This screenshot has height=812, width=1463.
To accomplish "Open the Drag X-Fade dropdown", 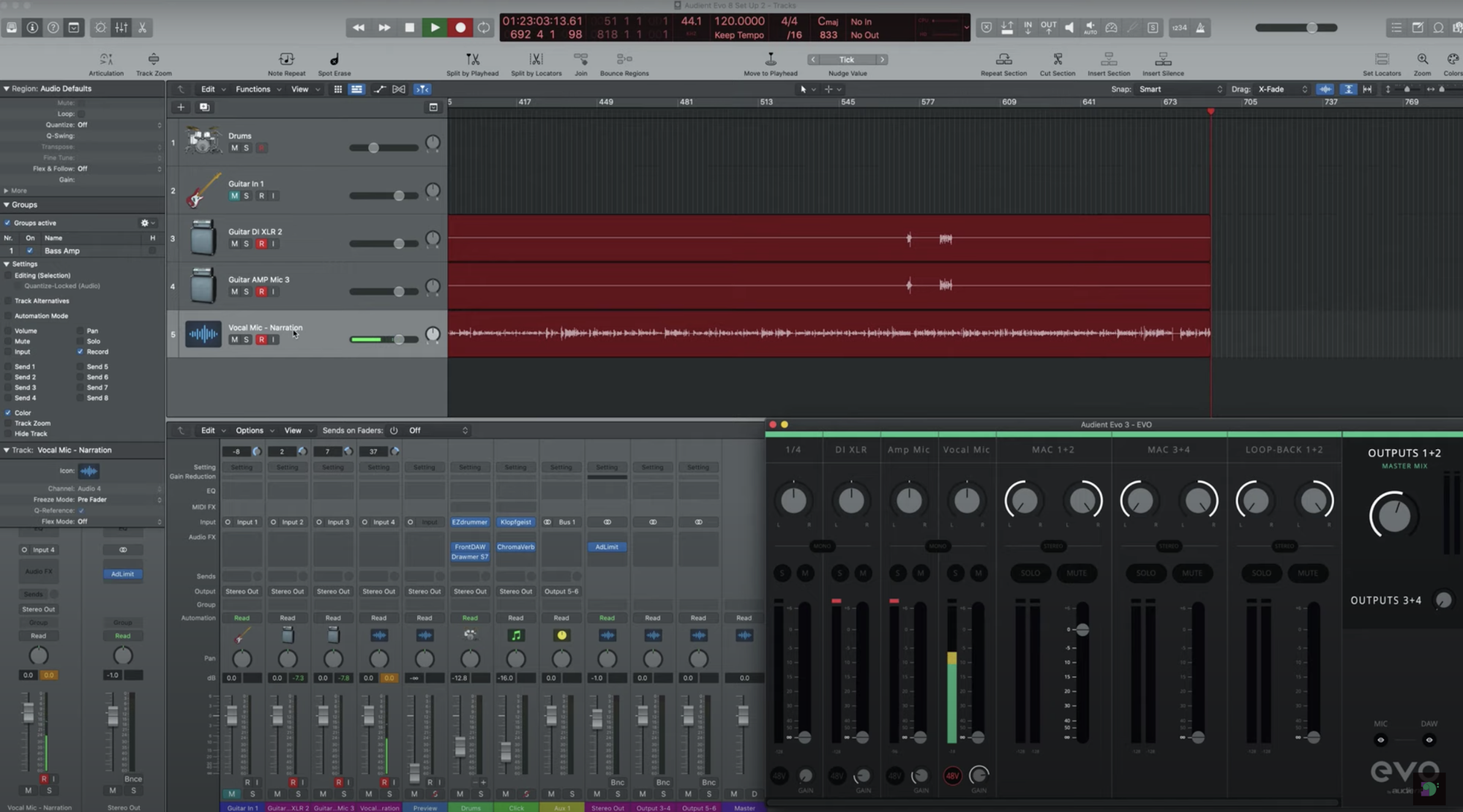I will (x=1282, y=89).
